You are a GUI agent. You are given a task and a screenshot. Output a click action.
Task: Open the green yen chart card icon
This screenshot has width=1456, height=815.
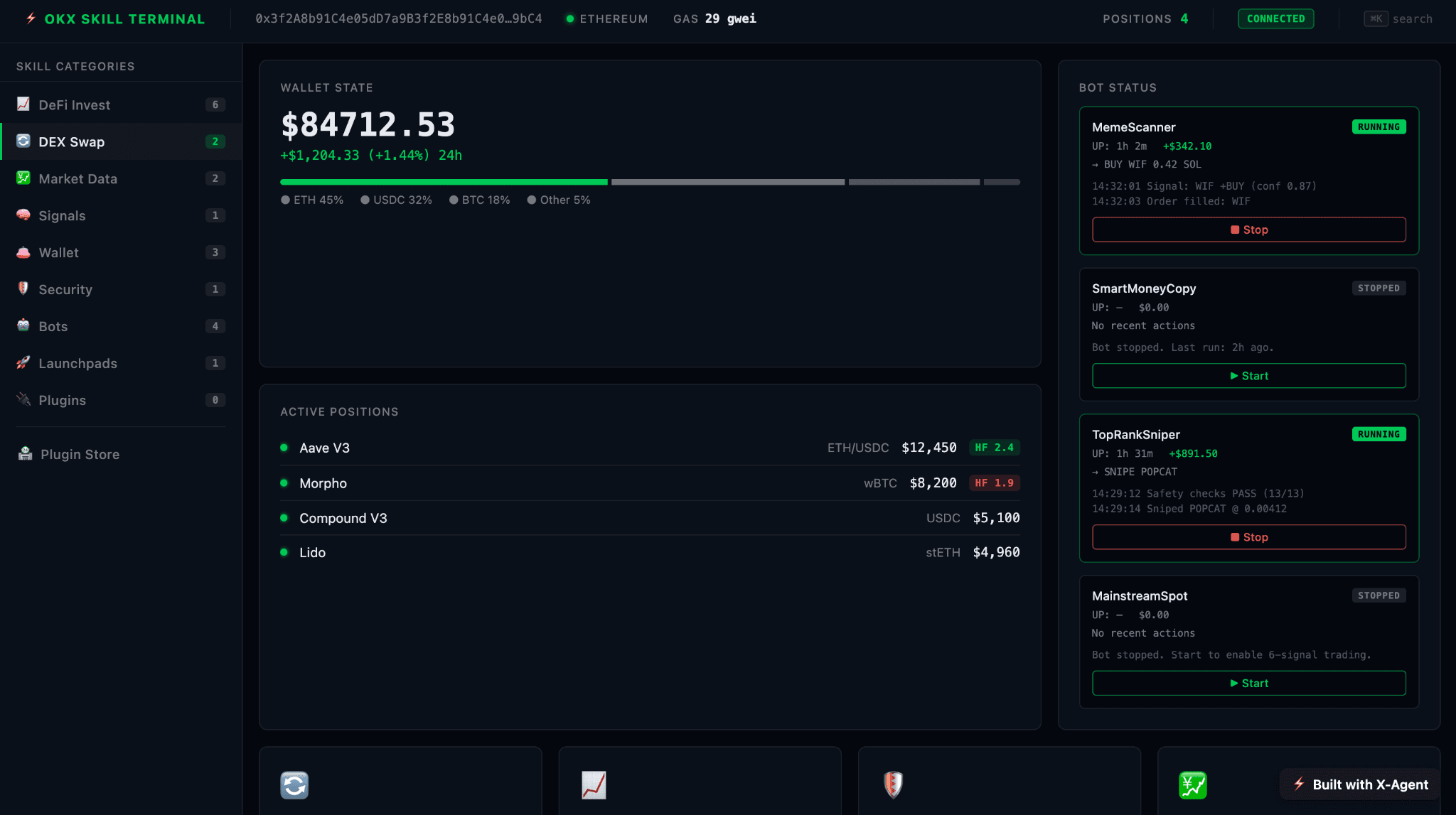(x=1193, y=785)
